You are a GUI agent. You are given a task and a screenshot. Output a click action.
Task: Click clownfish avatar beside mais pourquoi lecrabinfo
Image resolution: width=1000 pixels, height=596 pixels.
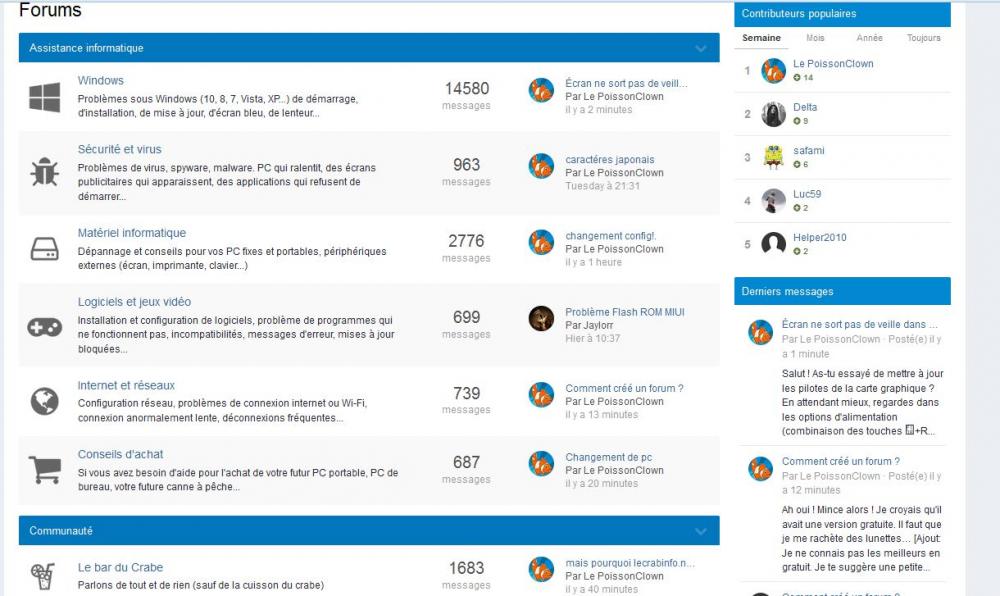541,569
